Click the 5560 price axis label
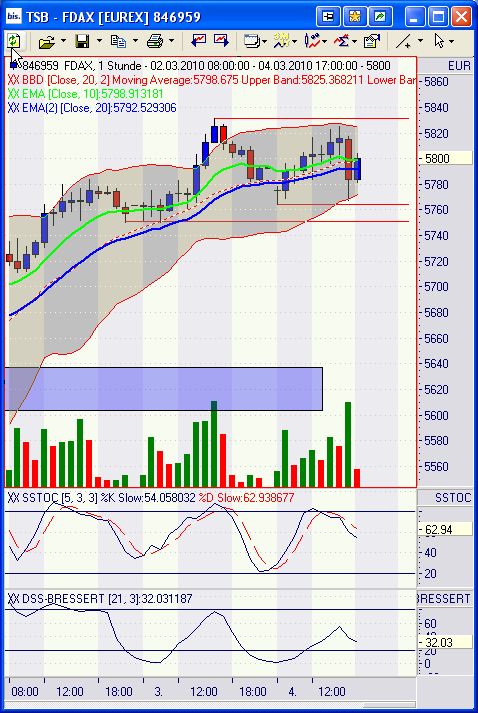The image size is (478, 713). (436, 466)
